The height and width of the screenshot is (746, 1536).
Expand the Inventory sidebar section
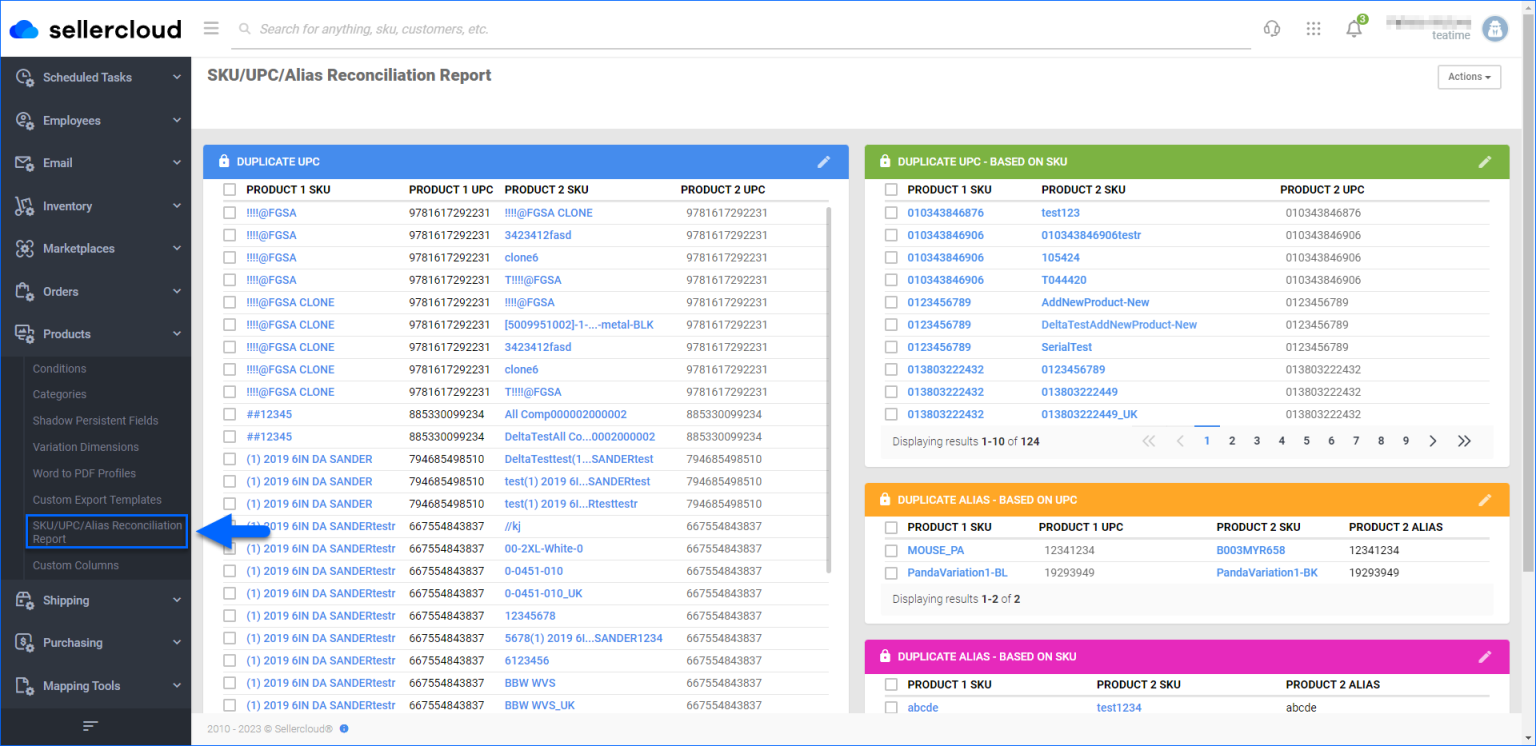coord(96,205)
